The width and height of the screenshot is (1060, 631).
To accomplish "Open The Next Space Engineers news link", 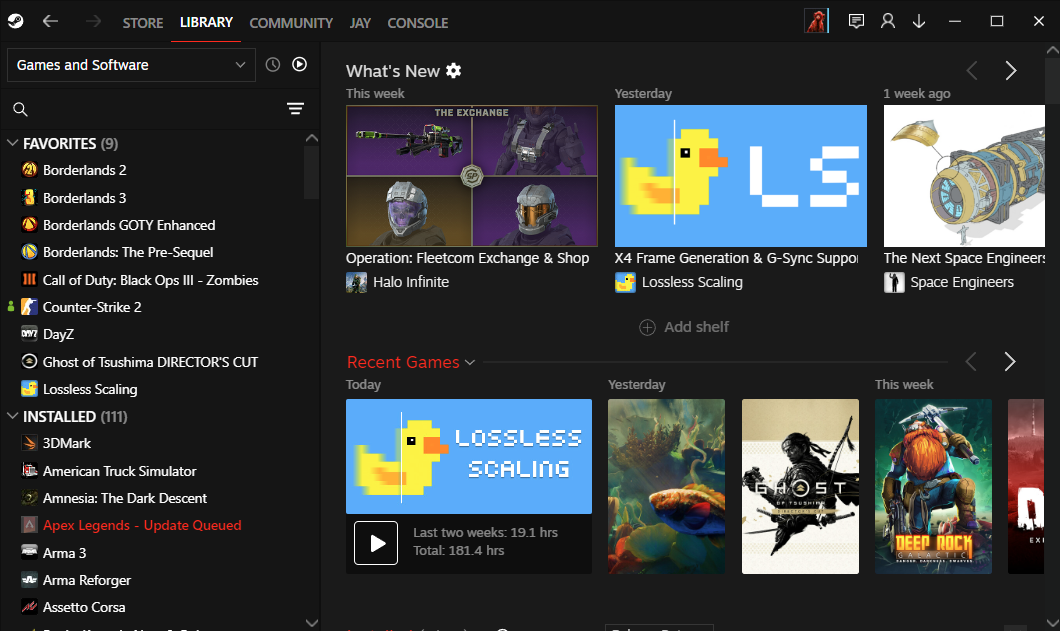I will coord(964,258).
